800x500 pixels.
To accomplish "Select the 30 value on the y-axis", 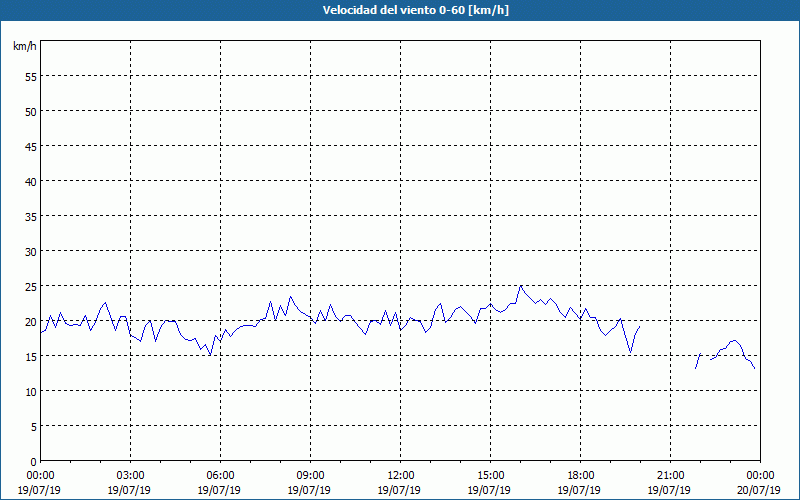I will (x=31, y=252).
